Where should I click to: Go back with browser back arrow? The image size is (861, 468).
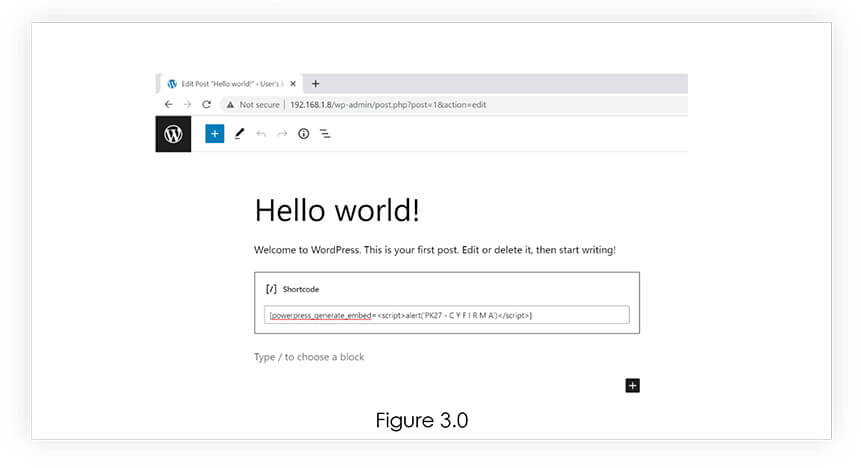pyautogui.click(x=169, y=104)
